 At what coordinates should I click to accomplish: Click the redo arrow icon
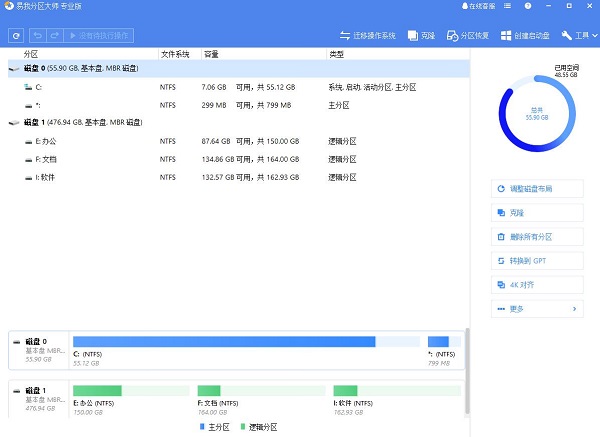tap(55, 36)
